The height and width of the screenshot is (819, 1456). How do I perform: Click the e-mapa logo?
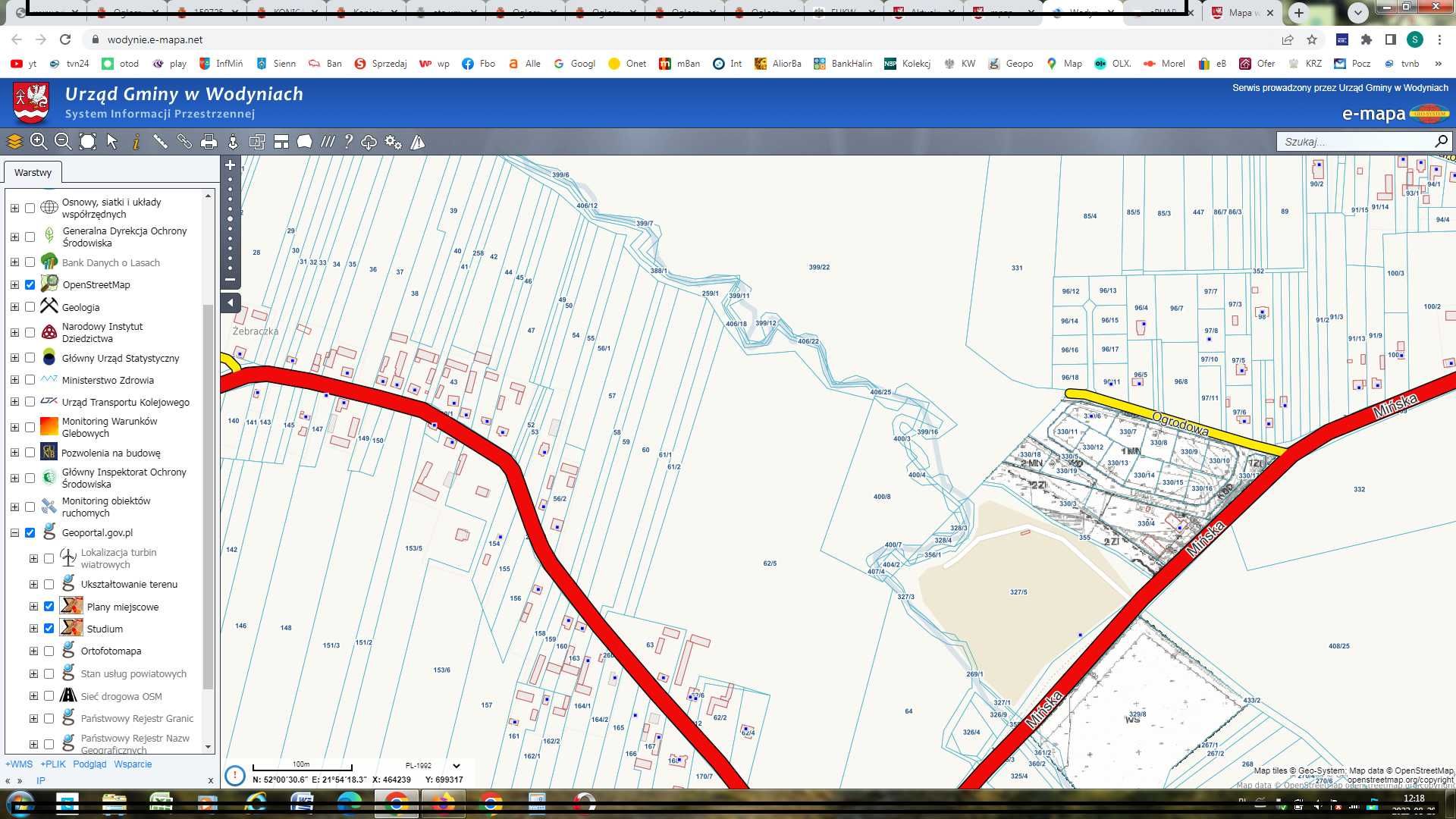click(1395, 114)
